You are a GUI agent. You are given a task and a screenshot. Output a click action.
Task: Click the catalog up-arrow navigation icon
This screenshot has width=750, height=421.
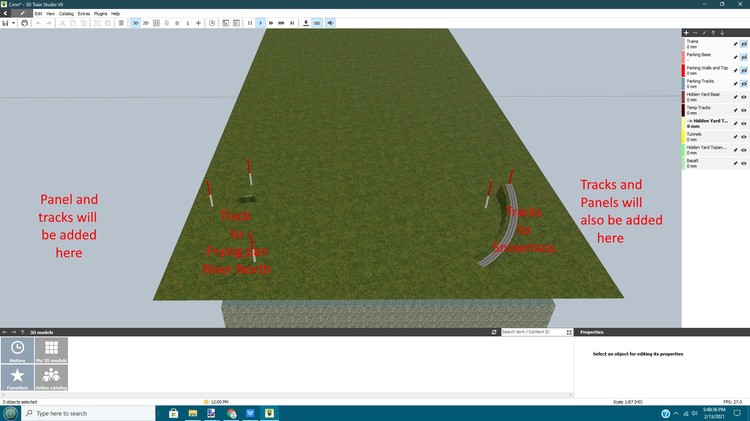coord(22,332)
